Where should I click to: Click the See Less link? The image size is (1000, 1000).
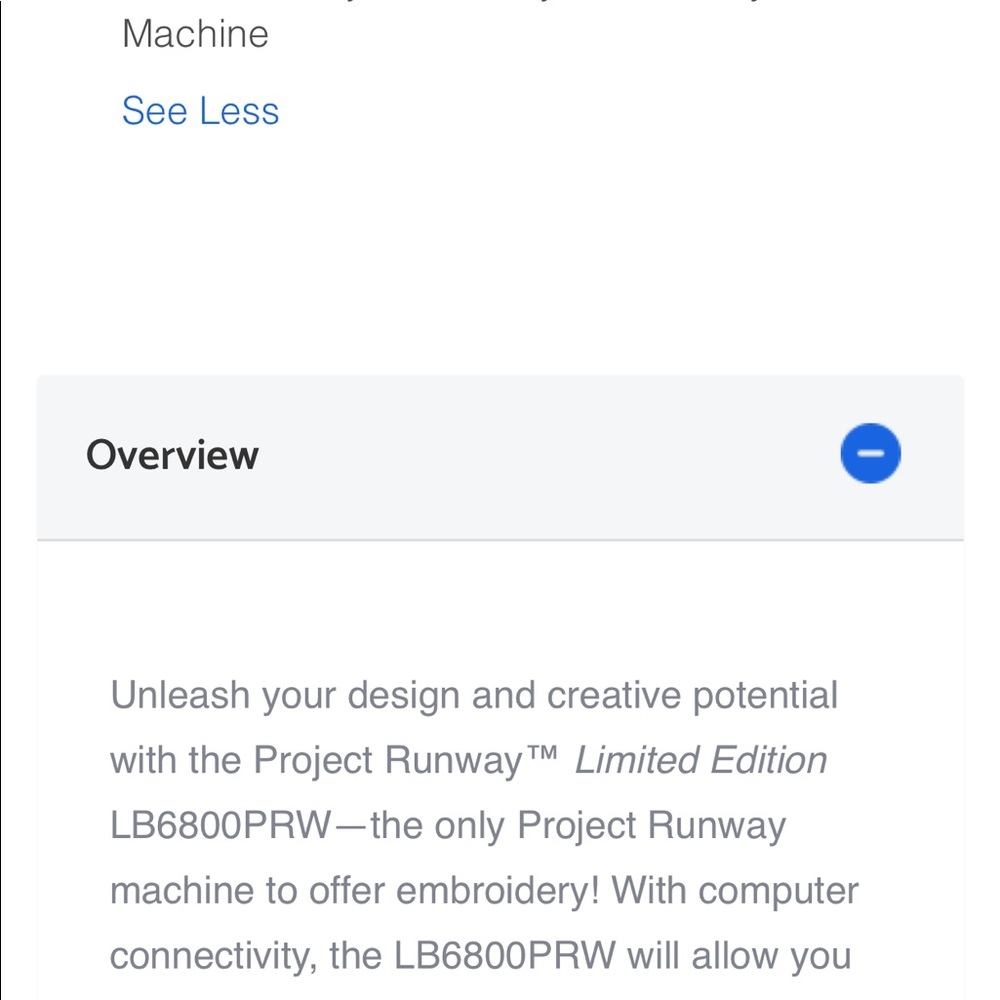(200, 111)
